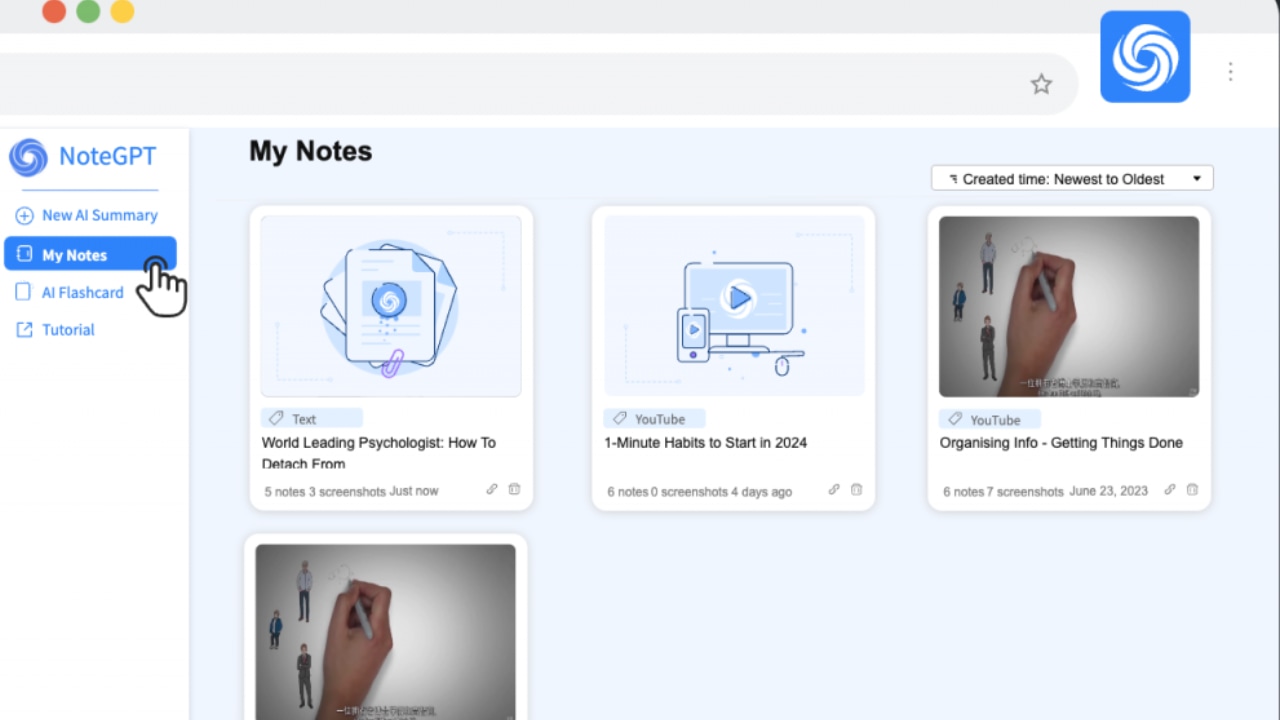Open the 1-Minute Habits to Start in 2024 title
This screenshot has height=720, width=1280.
point(705,443)
